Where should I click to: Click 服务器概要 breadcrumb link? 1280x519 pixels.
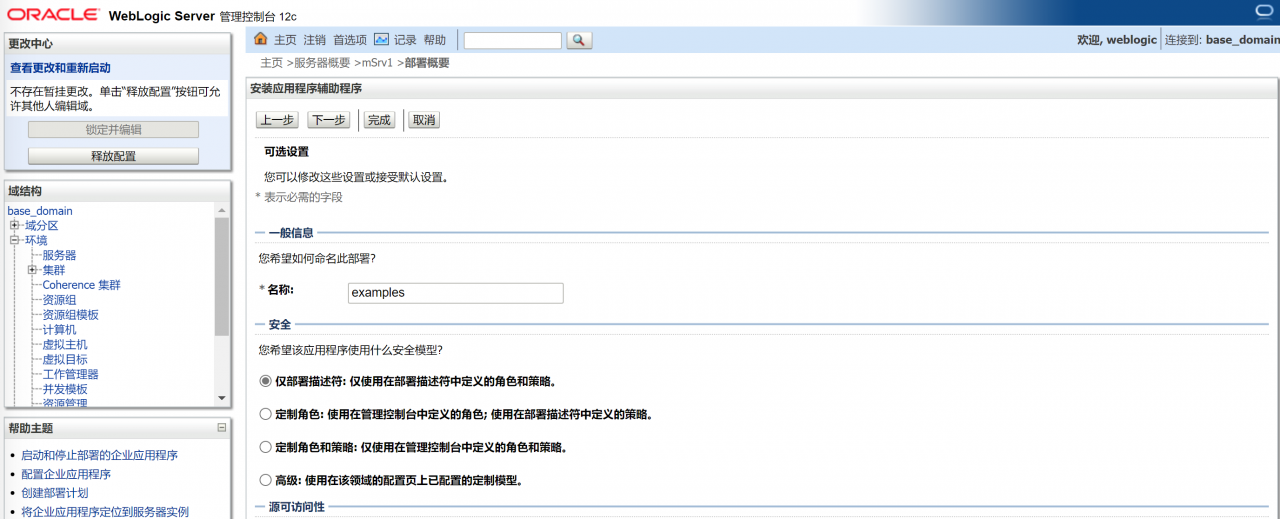pyautogui.click(x=322, y=63)
